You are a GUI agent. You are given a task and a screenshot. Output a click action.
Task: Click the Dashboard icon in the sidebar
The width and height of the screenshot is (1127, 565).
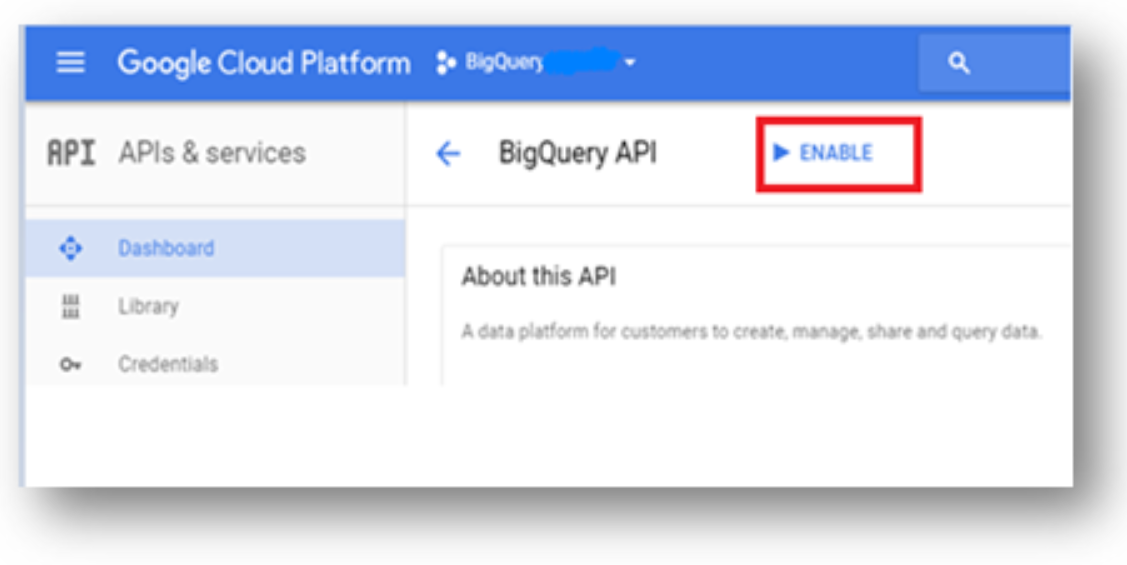pyautogui.click(x=70, y=249)
